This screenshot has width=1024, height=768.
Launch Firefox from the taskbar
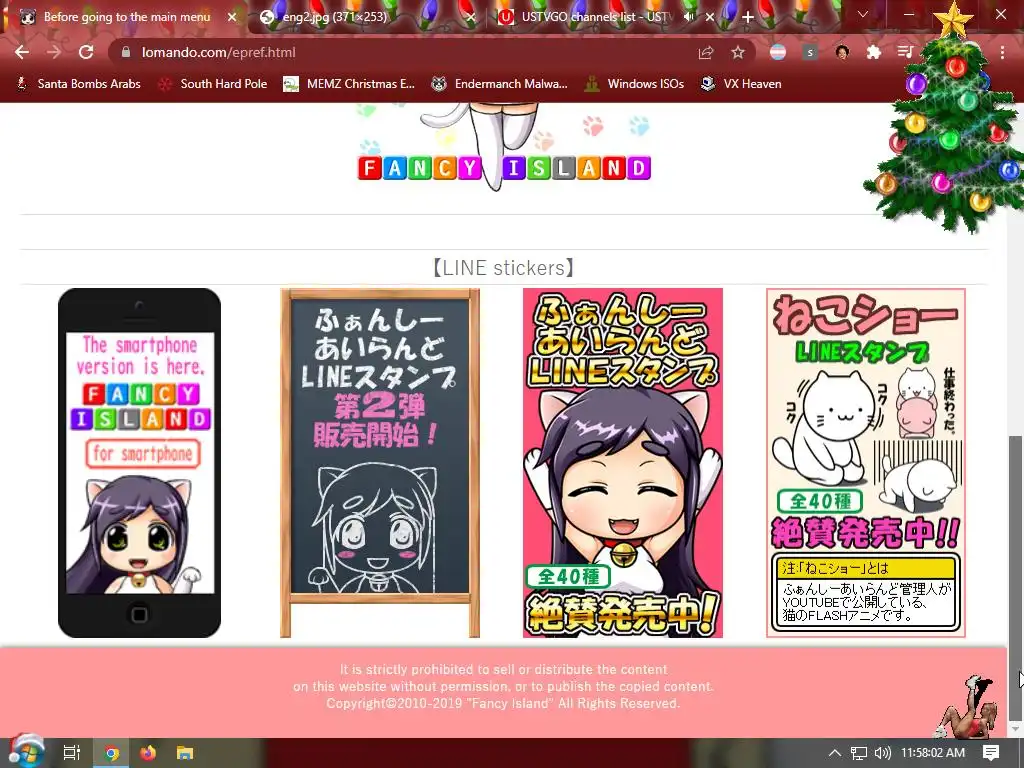(x=148, y=753)
